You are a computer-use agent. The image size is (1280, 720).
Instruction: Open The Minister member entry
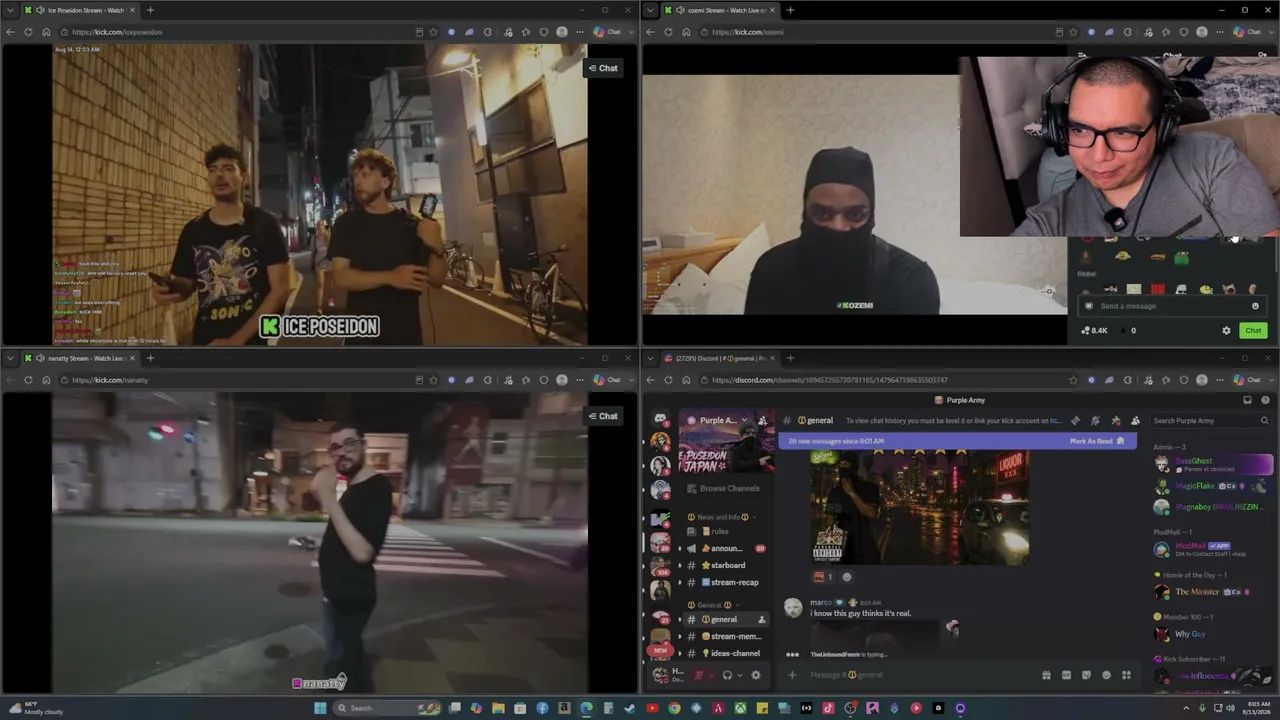1212,592
